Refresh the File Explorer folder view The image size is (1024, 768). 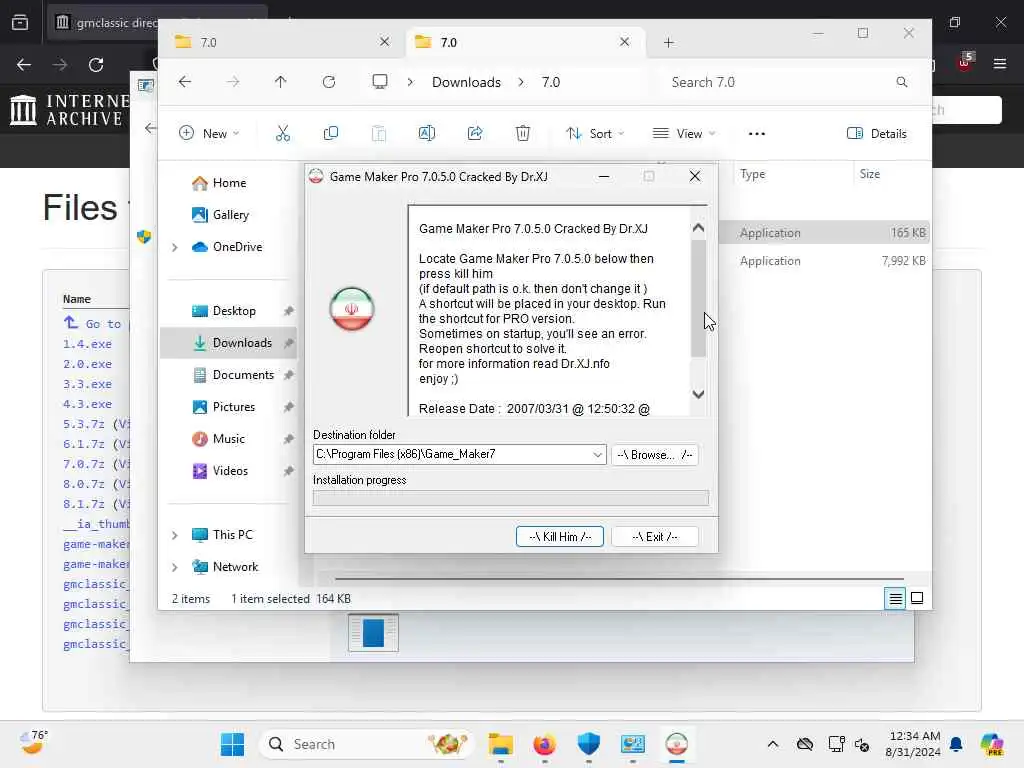pyautogui.click(x=328, y=82)
